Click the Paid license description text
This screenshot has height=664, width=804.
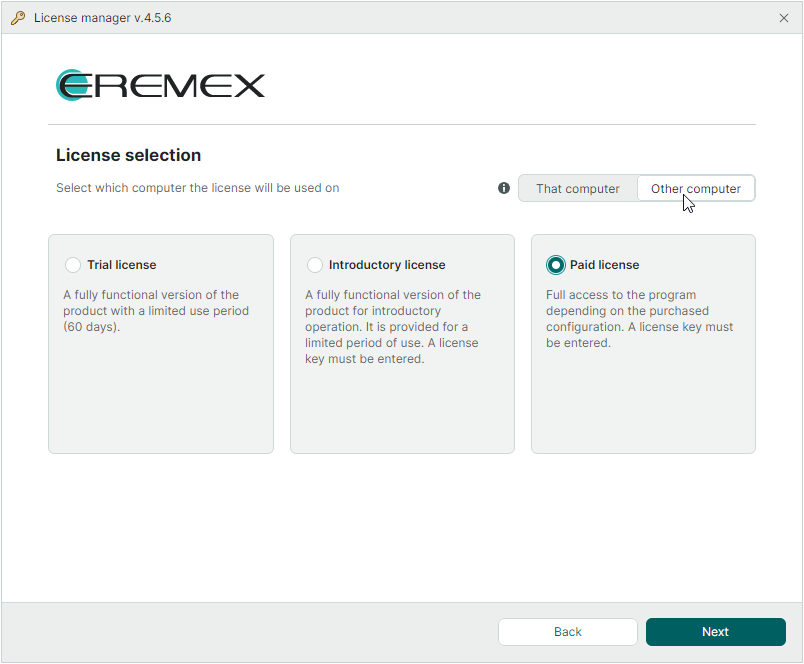[639, 318]
